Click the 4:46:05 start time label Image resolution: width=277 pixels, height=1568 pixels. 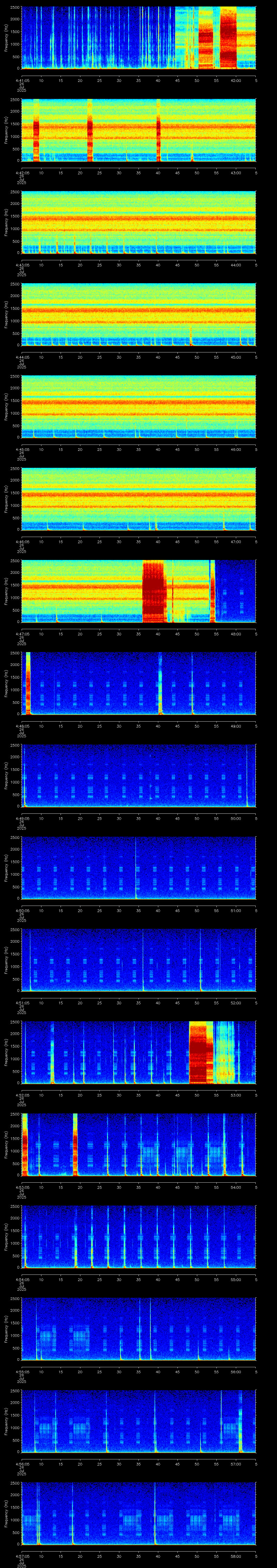pos(21,542)
